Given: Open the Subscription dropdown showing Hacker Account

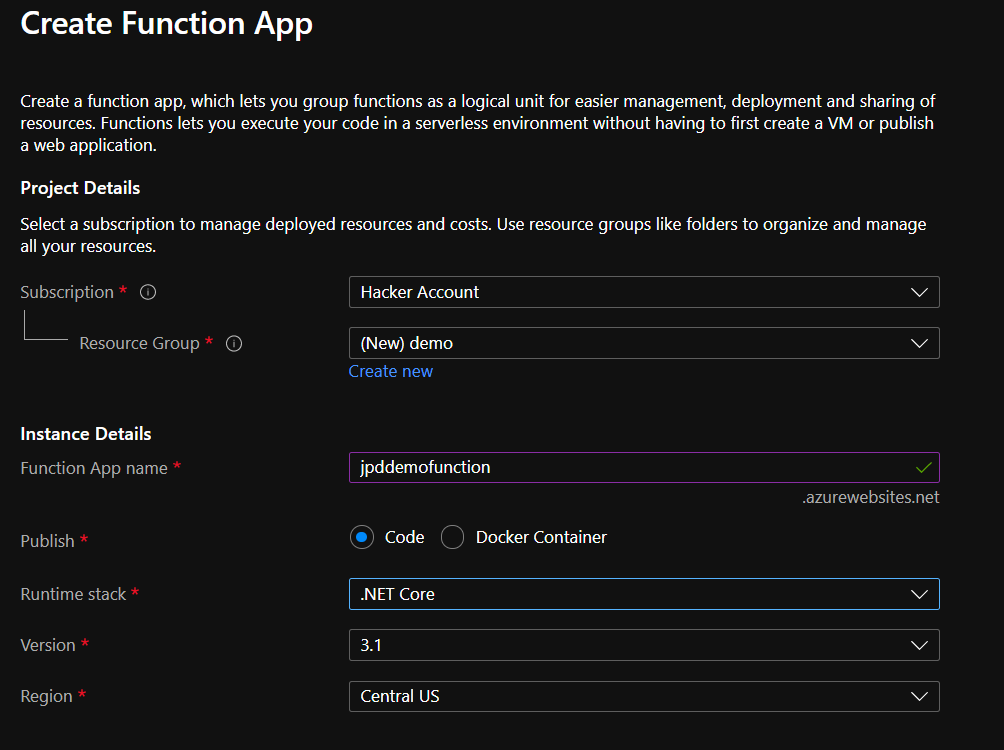Looking at the screenshot, I should pos(643,292).
